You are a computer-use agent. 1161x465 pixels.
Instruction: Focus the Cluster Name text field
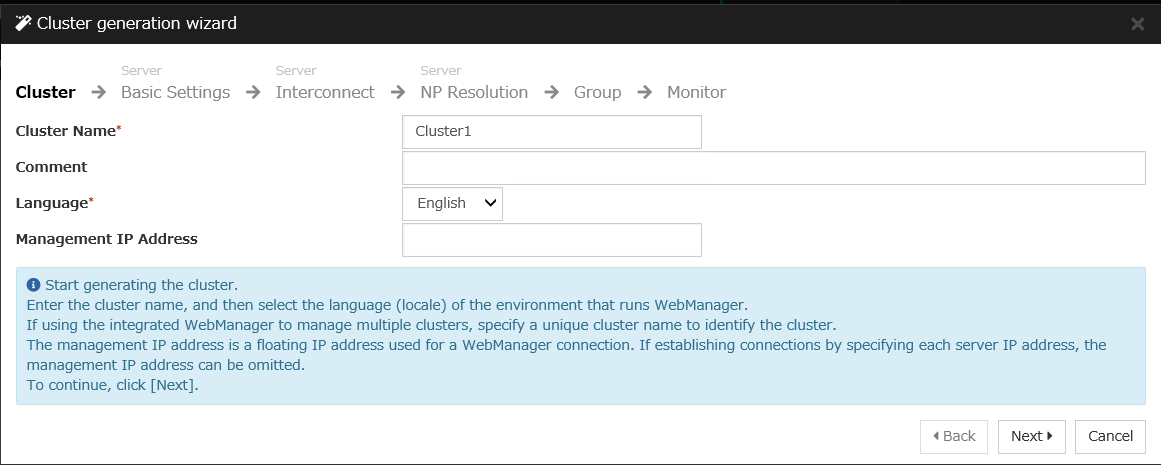click(551, 131)
